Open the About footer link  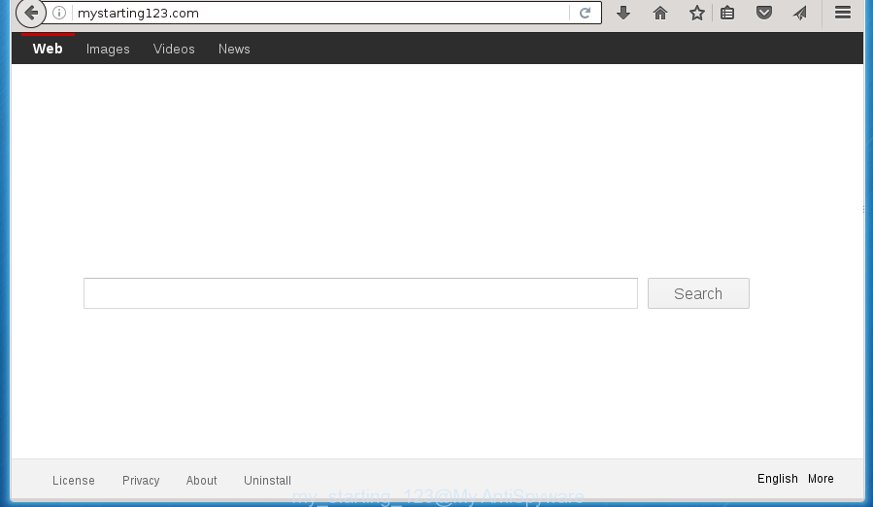[x=202, y=480]
